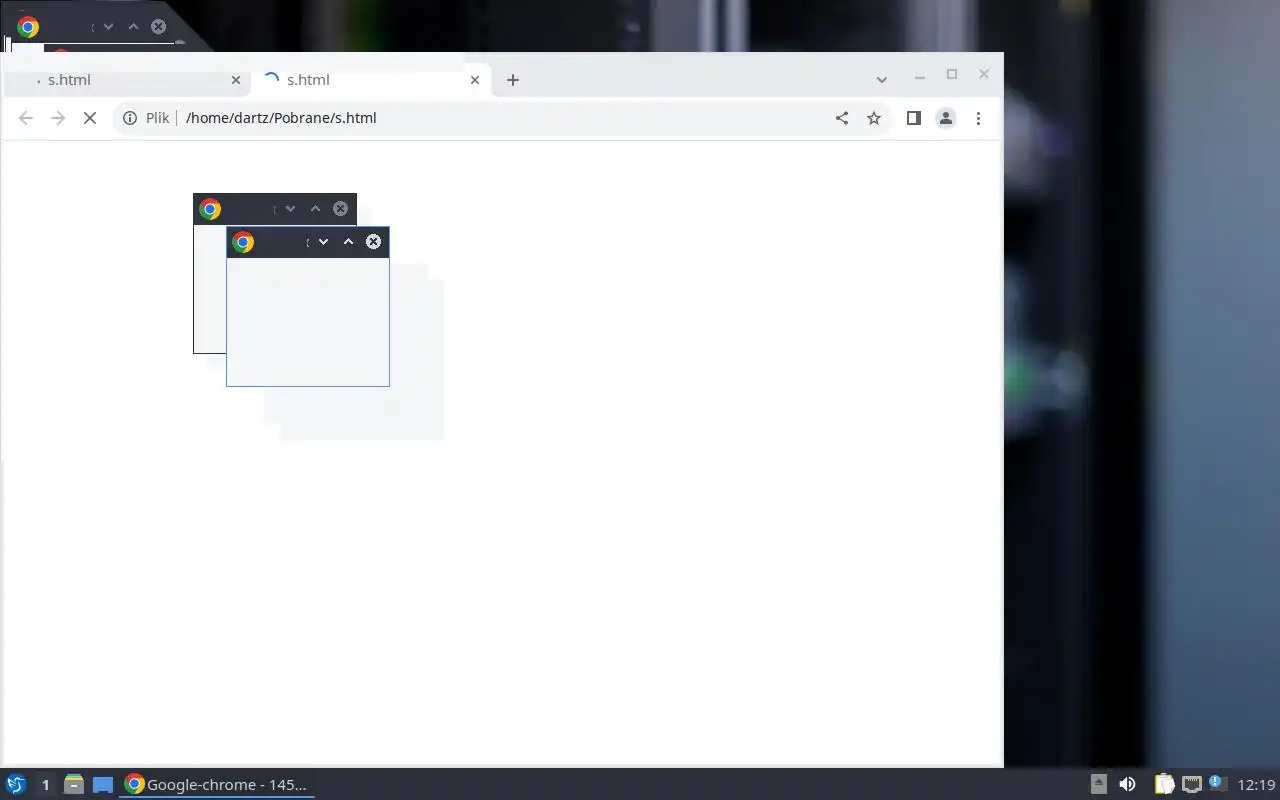Bookmark this tab with the star icon
1280x800 pixels.
coord(874,118)
